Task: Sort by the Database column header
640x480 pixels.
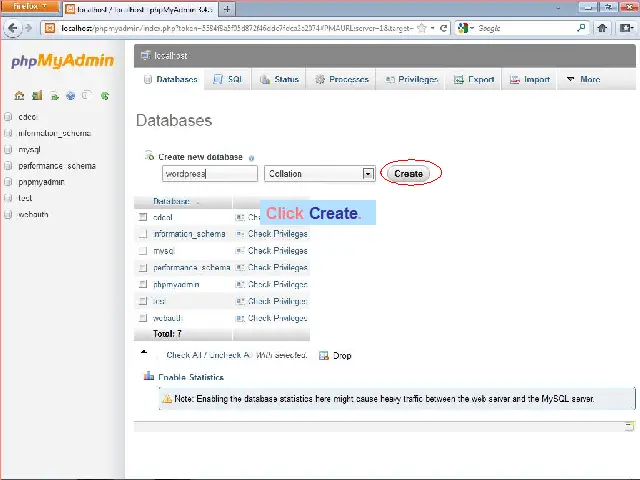Action: pos(171,201)
